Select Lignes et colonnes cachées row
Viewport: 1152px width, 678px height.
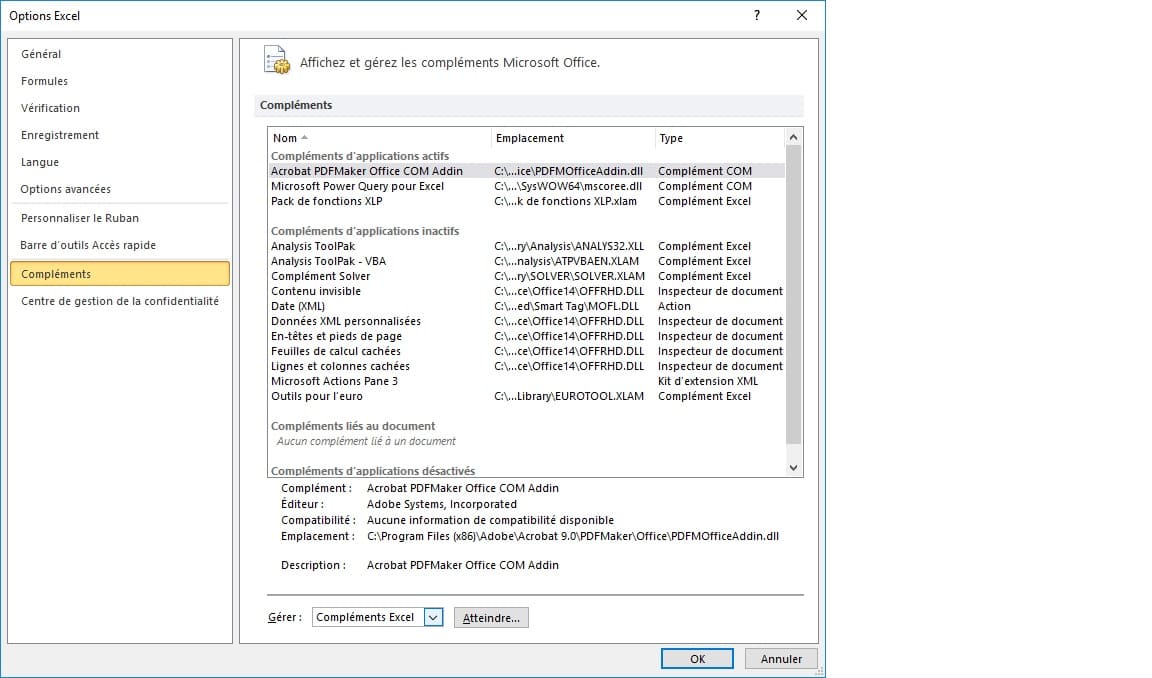527,367
